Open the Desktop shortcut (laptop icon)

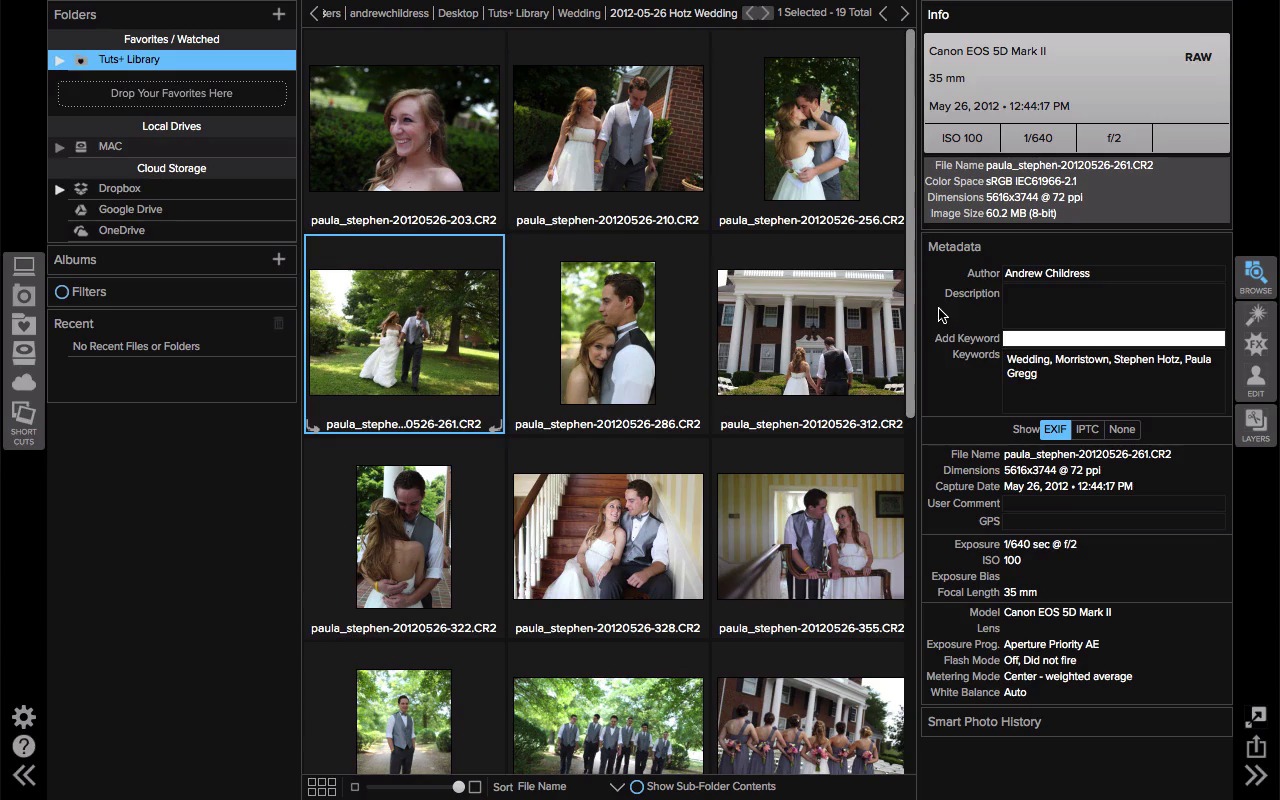point(24,266)
